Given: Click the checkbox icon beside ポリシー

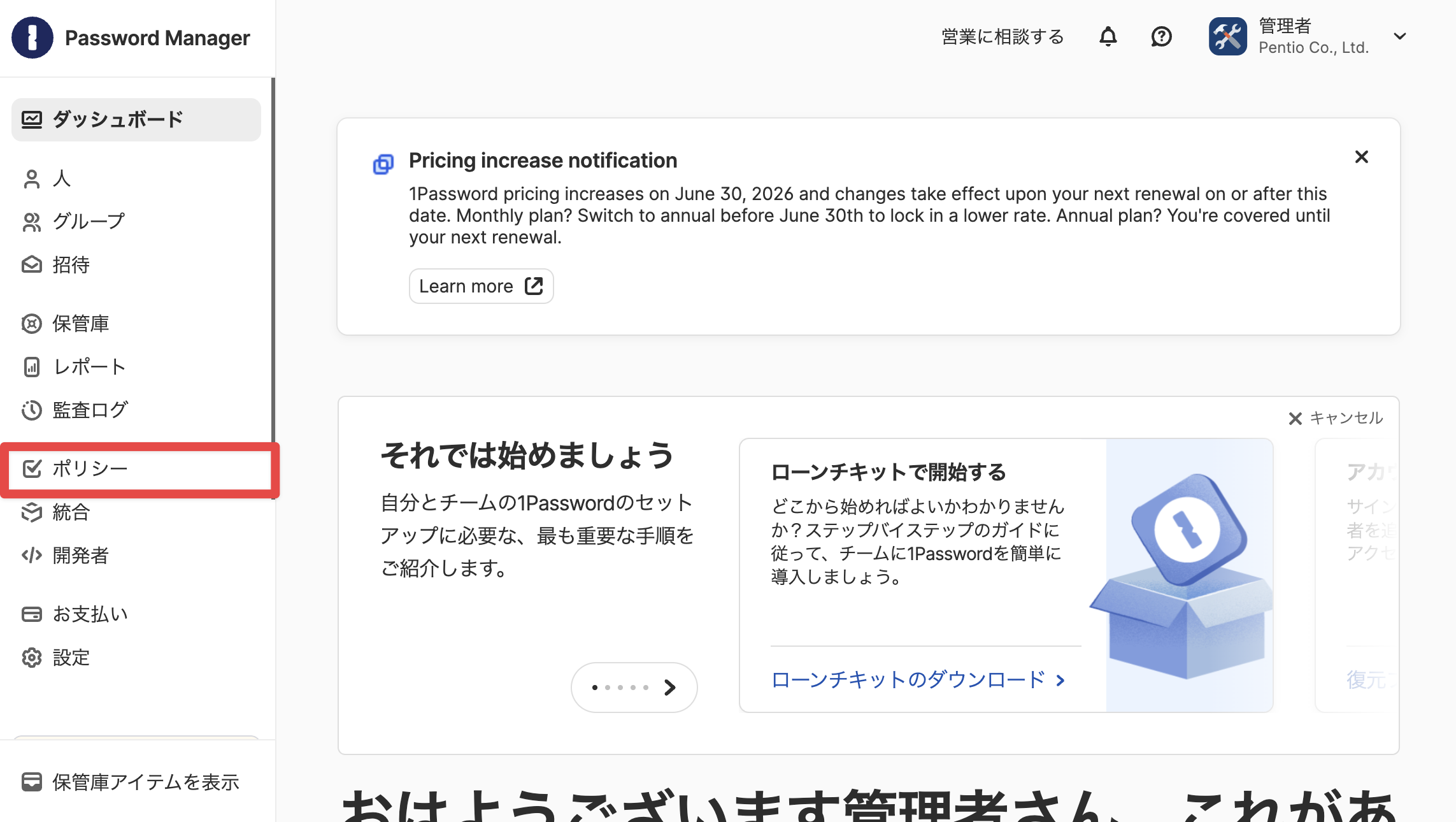Looking at the screenshot, I should pyautogui.click(x=32, y=468).
